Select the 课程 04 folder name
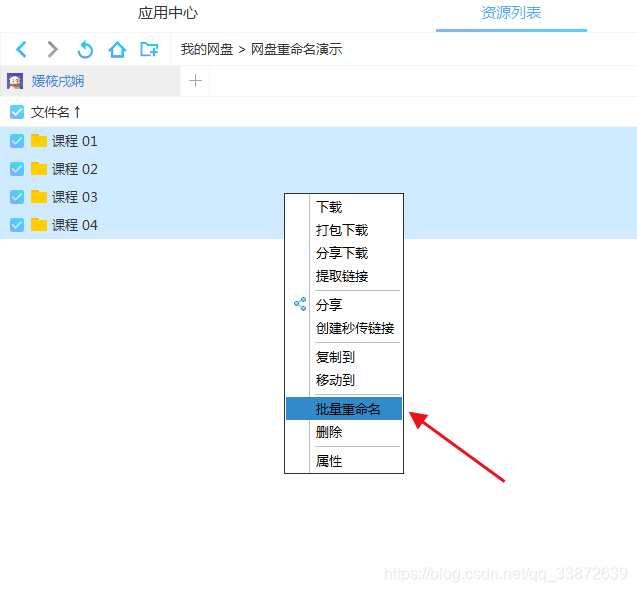637x592 pixels. pyautogui.click(x=75, y=225)
